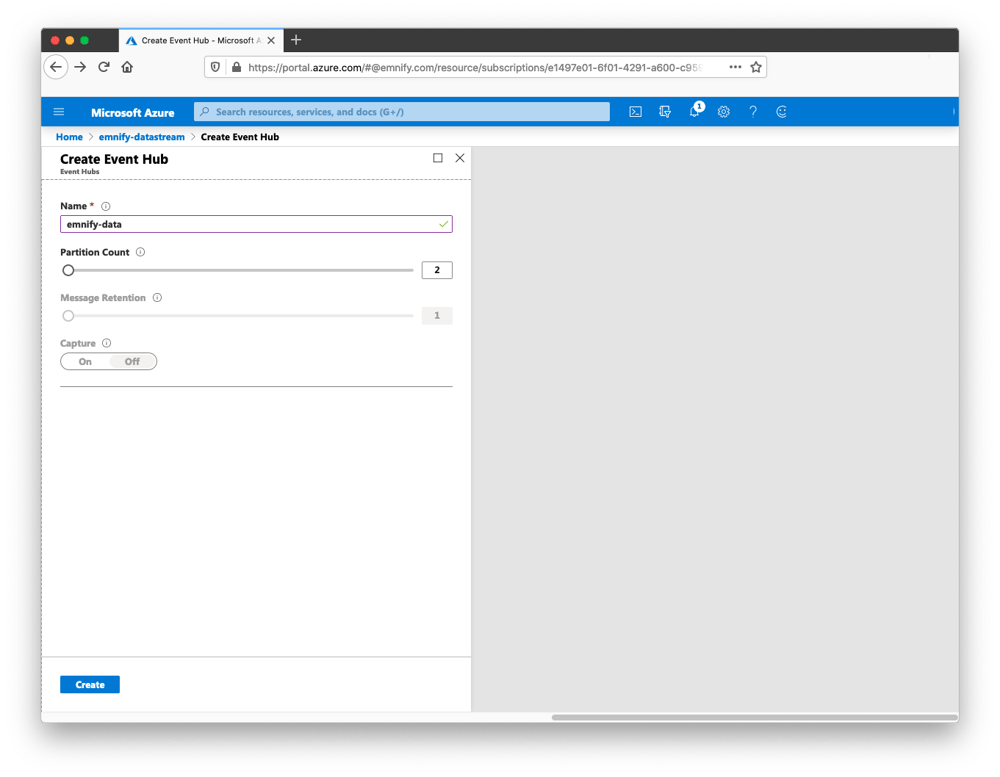Open page actions three-dot menu
Image resolution: width=1000 pixels, height=777 pixels.
735,67
